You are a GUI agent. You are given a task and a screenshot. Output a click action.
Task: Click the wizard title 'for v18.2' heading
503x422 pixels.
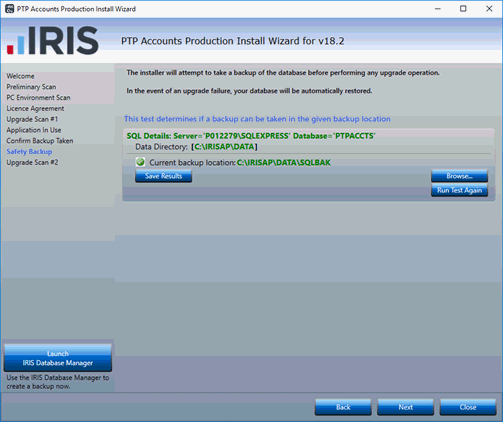pos(233,41)
